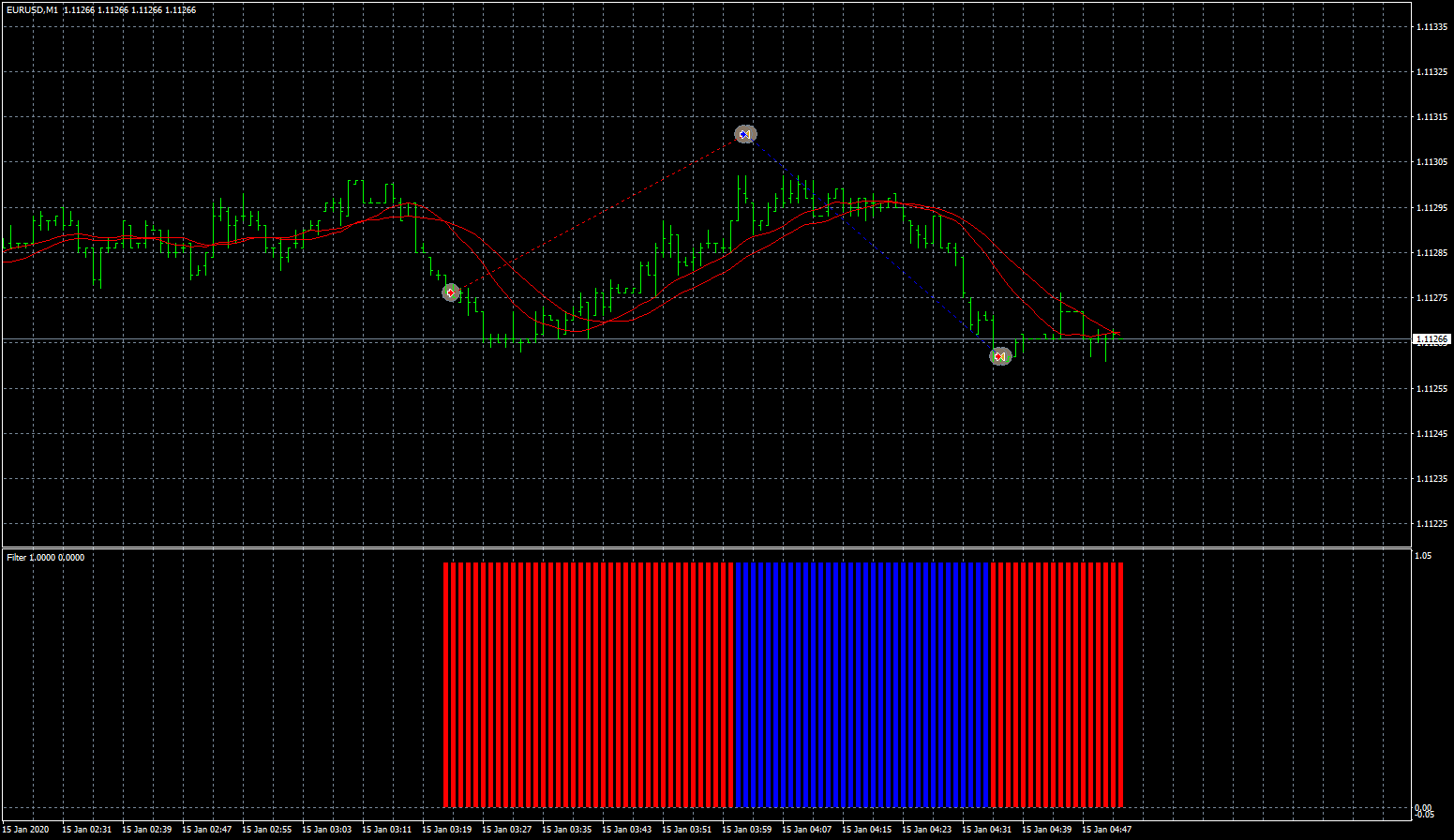Image resolution: width=1454 pixels, height=840 pixels.
Task: Click the 15 Jan 04:47 time label
Action: (1106, 829)
